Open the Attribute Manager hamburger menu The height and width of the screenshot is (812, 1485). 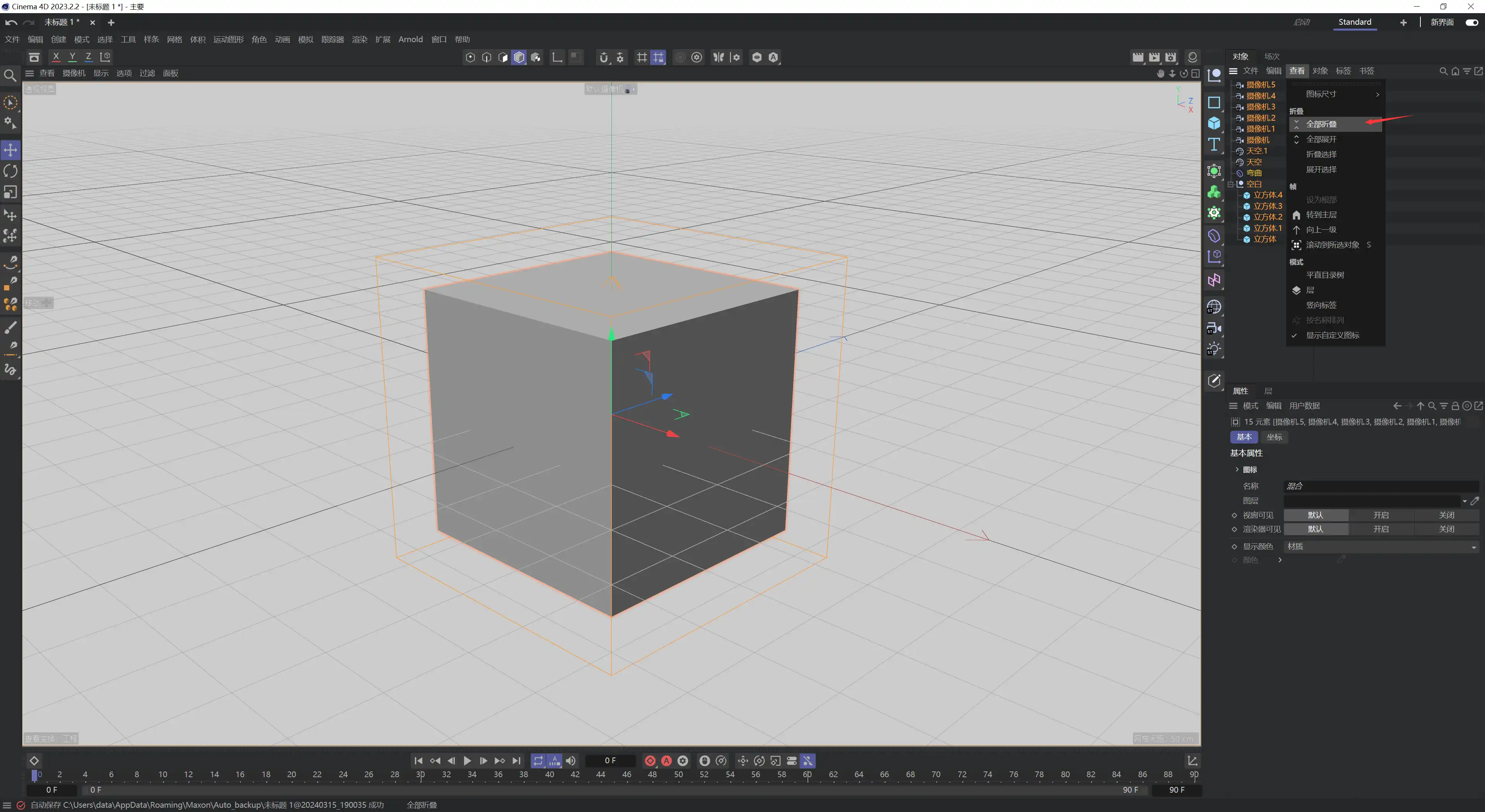click(x=1233, y=406)
